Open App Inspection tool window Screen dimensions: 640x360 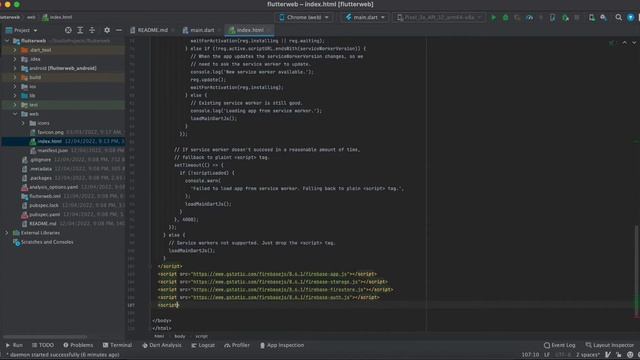pyautogui.click(x=282, y=345)
